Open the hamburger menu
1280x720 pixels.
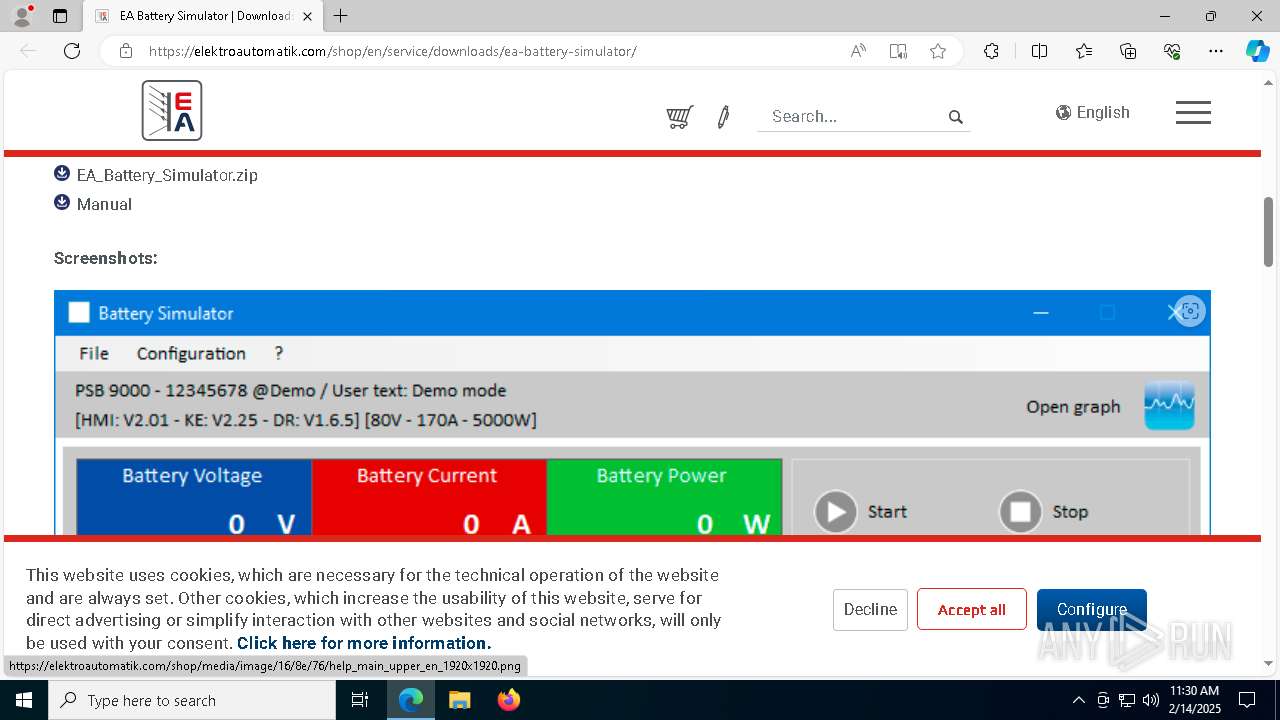[1193, 113]
